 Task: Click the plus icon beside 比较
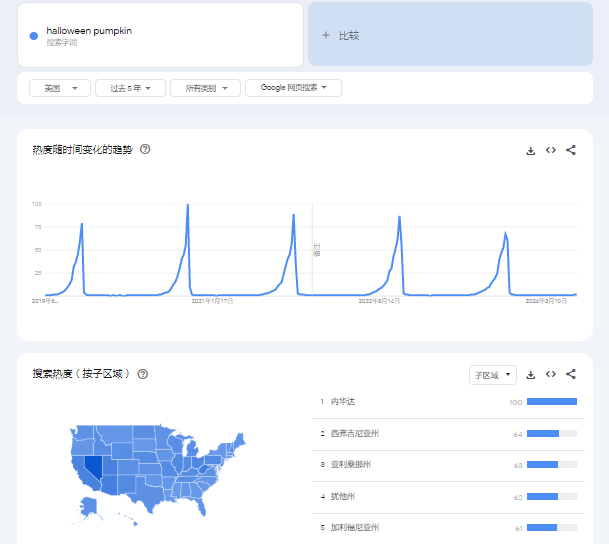(x=326, y=35)
